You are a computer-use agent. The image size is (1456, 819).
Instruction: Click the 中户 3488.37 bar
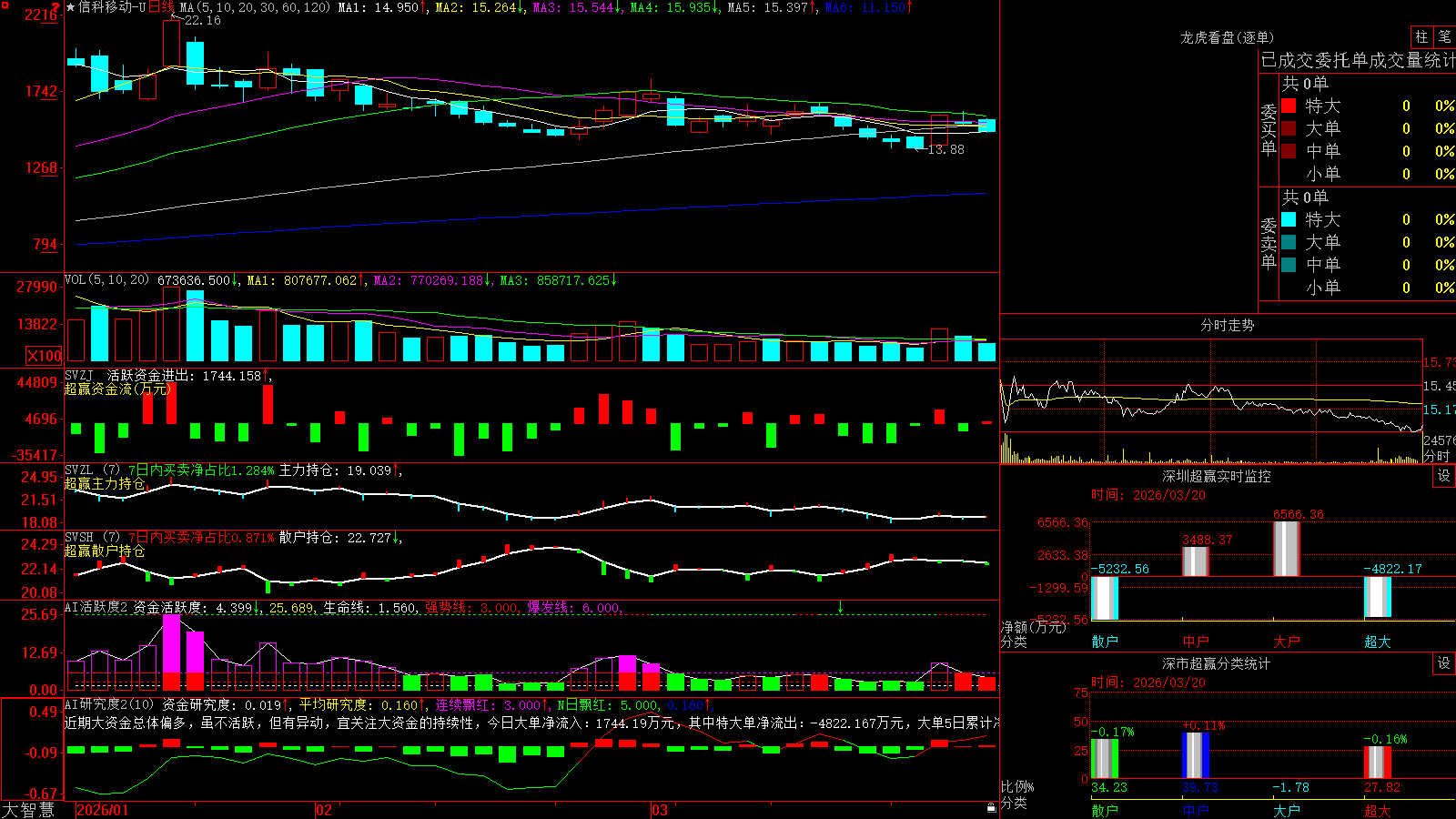pos(1195,561)
